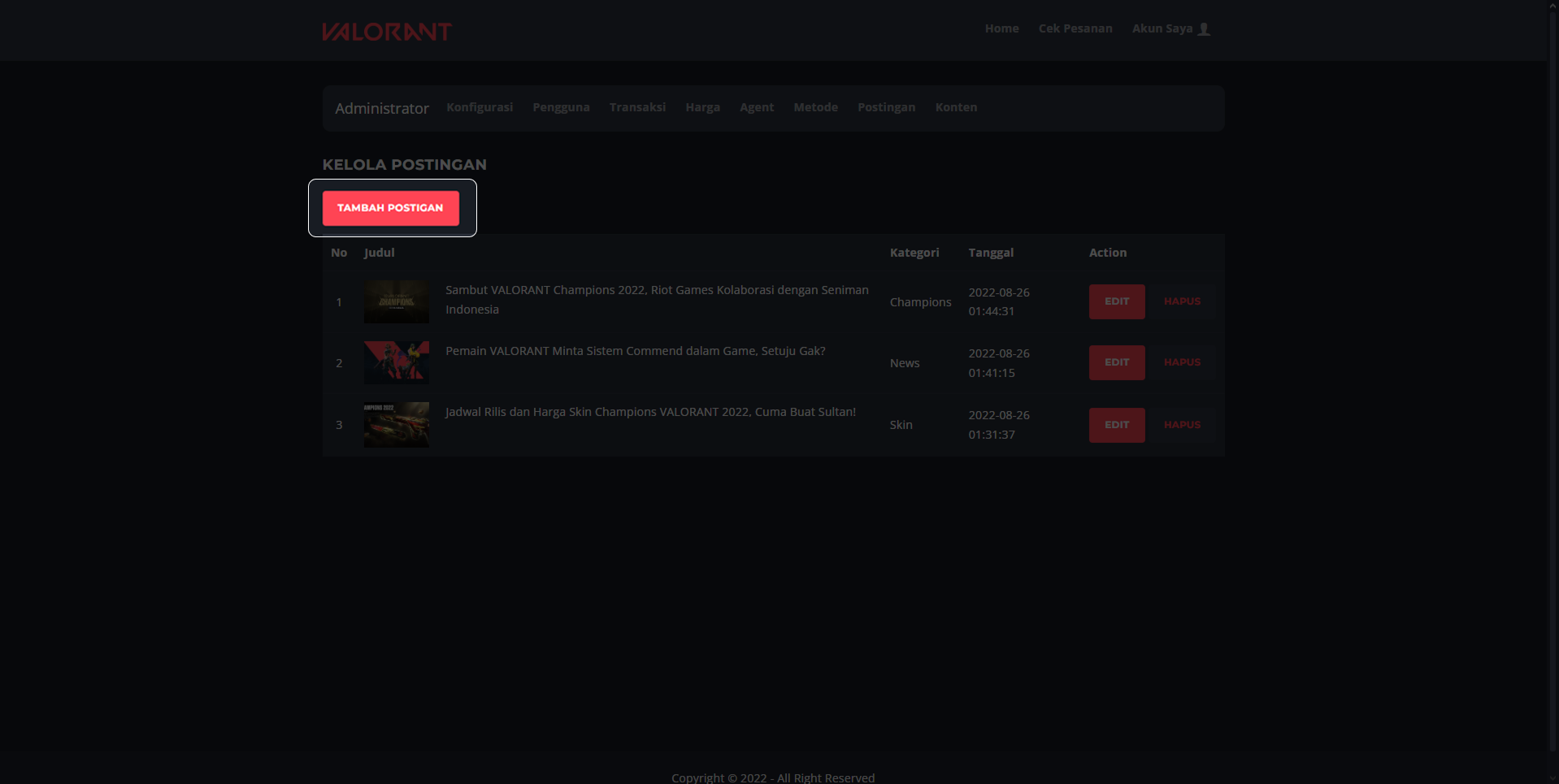Select title 'Jadwal Rilis dan Harga Skin Champions'
Screen dimensions: 1559x784
click(650, 412)
